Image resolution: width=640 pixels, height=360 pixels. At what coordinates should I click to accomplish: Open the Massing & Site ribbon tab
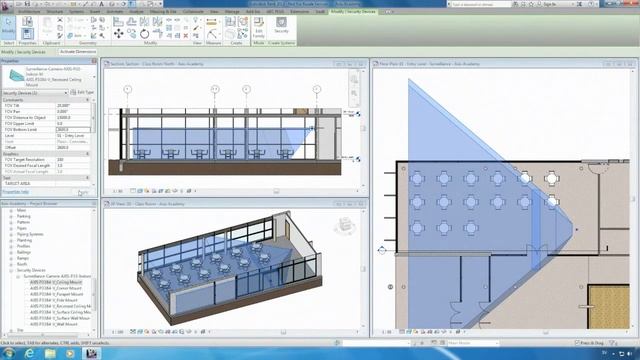[x=163, y=12]
